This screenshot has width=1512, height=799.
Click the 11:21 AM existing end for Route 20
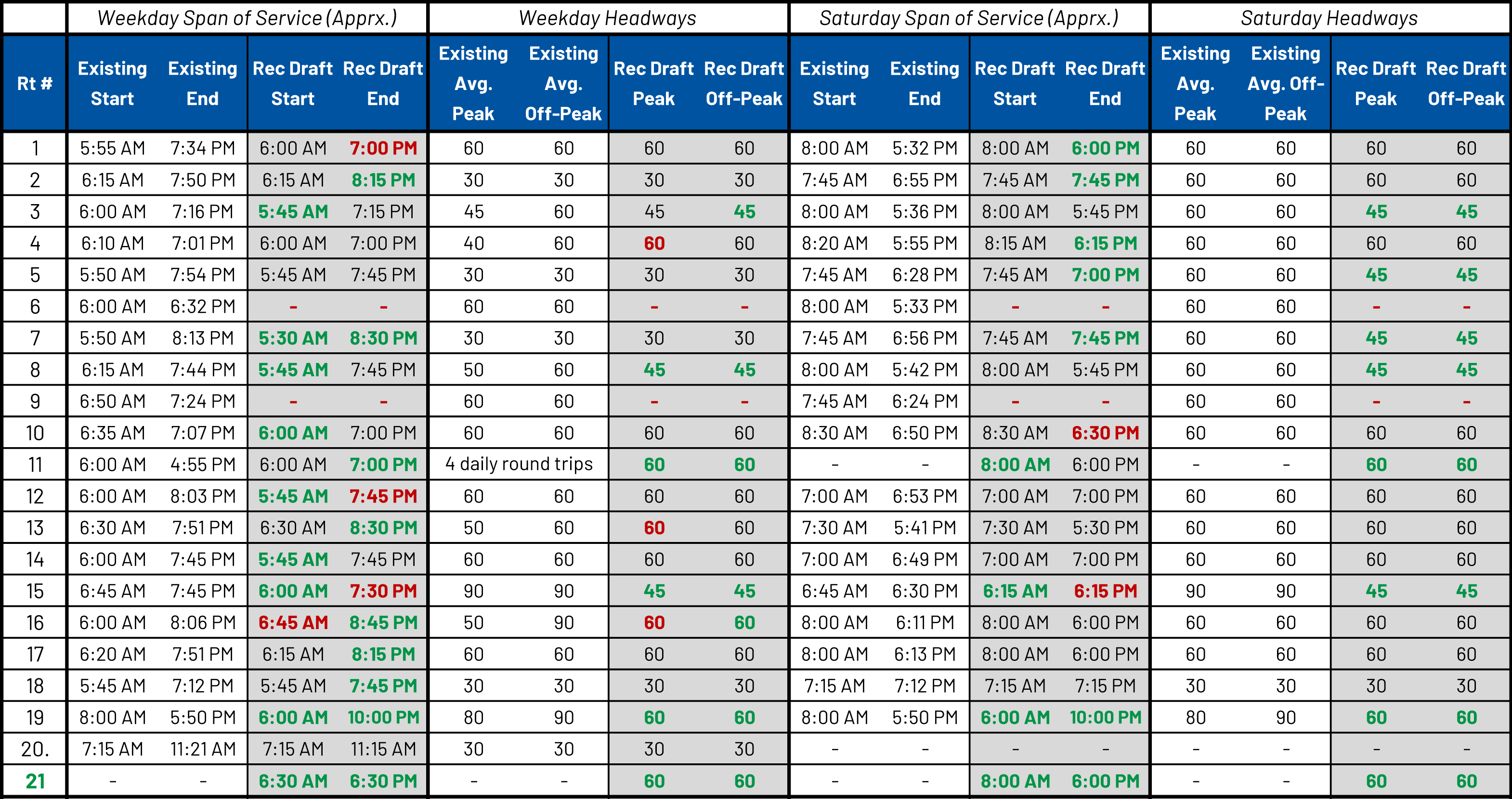(x=203, y=748)
